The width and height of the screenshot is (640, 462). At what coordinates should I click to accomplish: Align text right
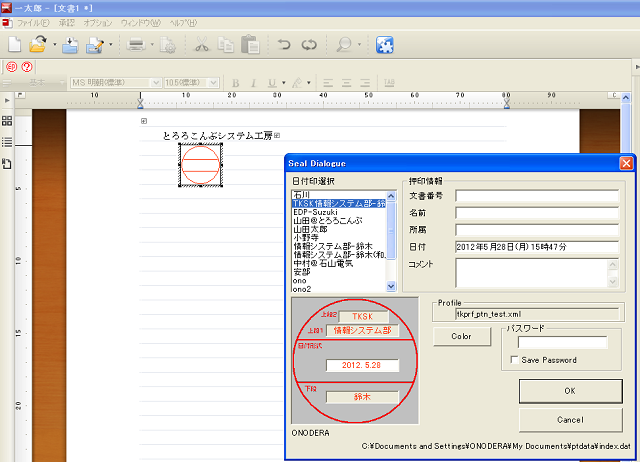365,83
